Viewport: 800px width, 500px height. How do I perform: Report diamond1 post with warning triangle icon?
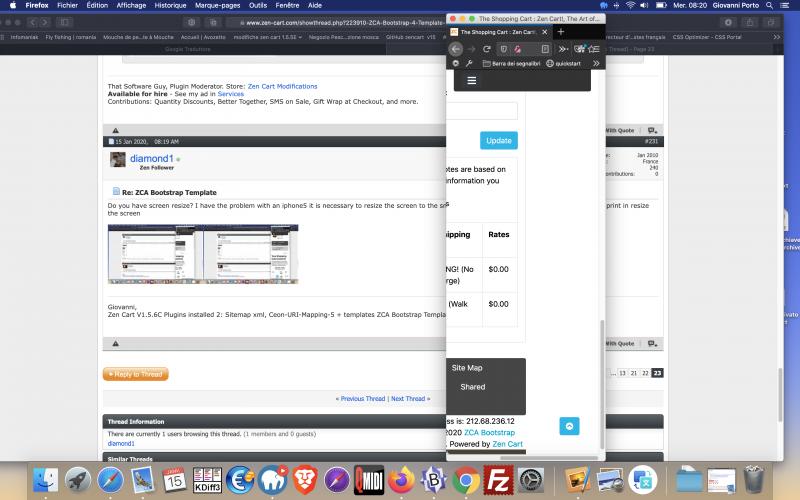[x=115, y=343]
